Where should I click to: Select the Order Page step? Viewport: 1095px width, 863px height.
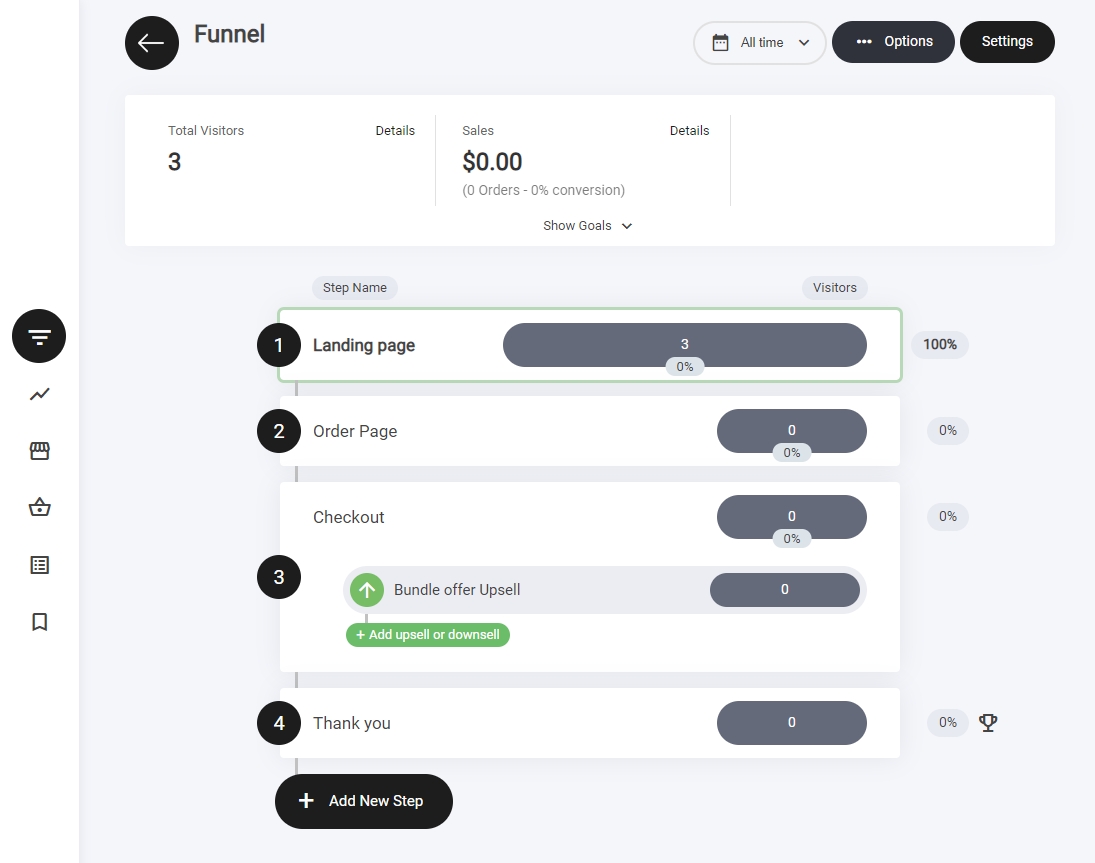coord(355,432)
